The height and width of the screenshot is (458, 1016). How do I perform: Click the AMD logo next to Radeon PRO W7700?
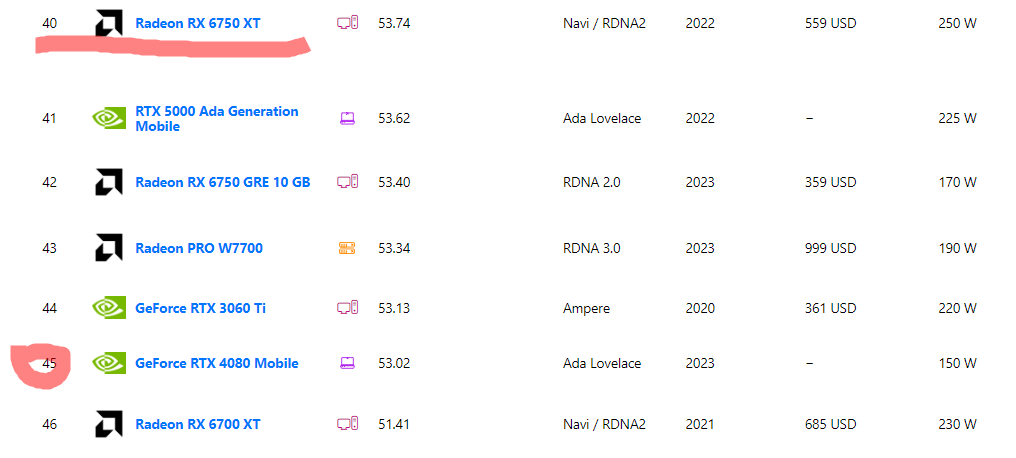tap(109, 248)
